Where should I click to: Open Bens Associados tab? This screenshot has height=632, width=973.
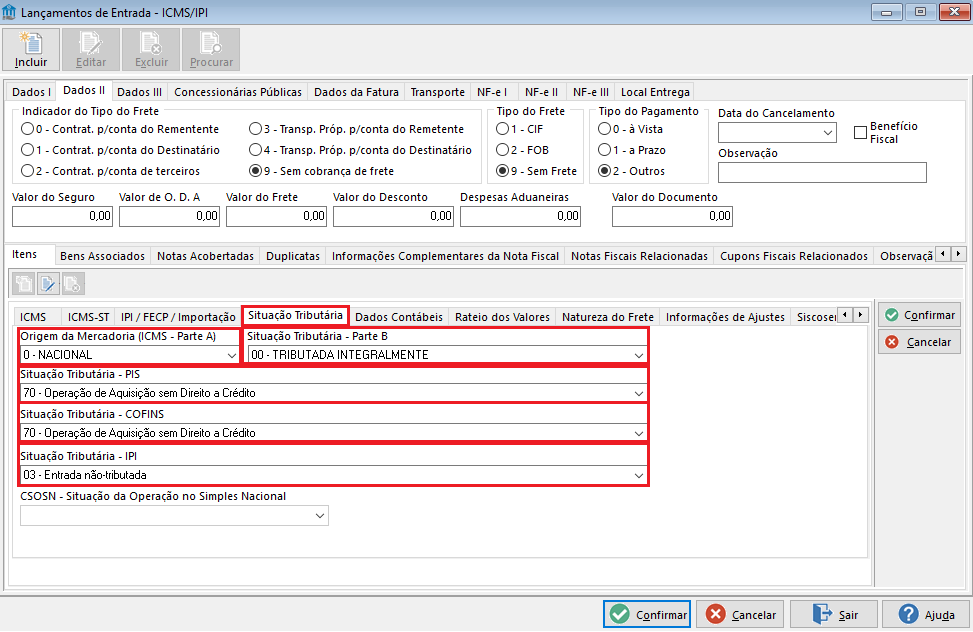click(102, 256)
